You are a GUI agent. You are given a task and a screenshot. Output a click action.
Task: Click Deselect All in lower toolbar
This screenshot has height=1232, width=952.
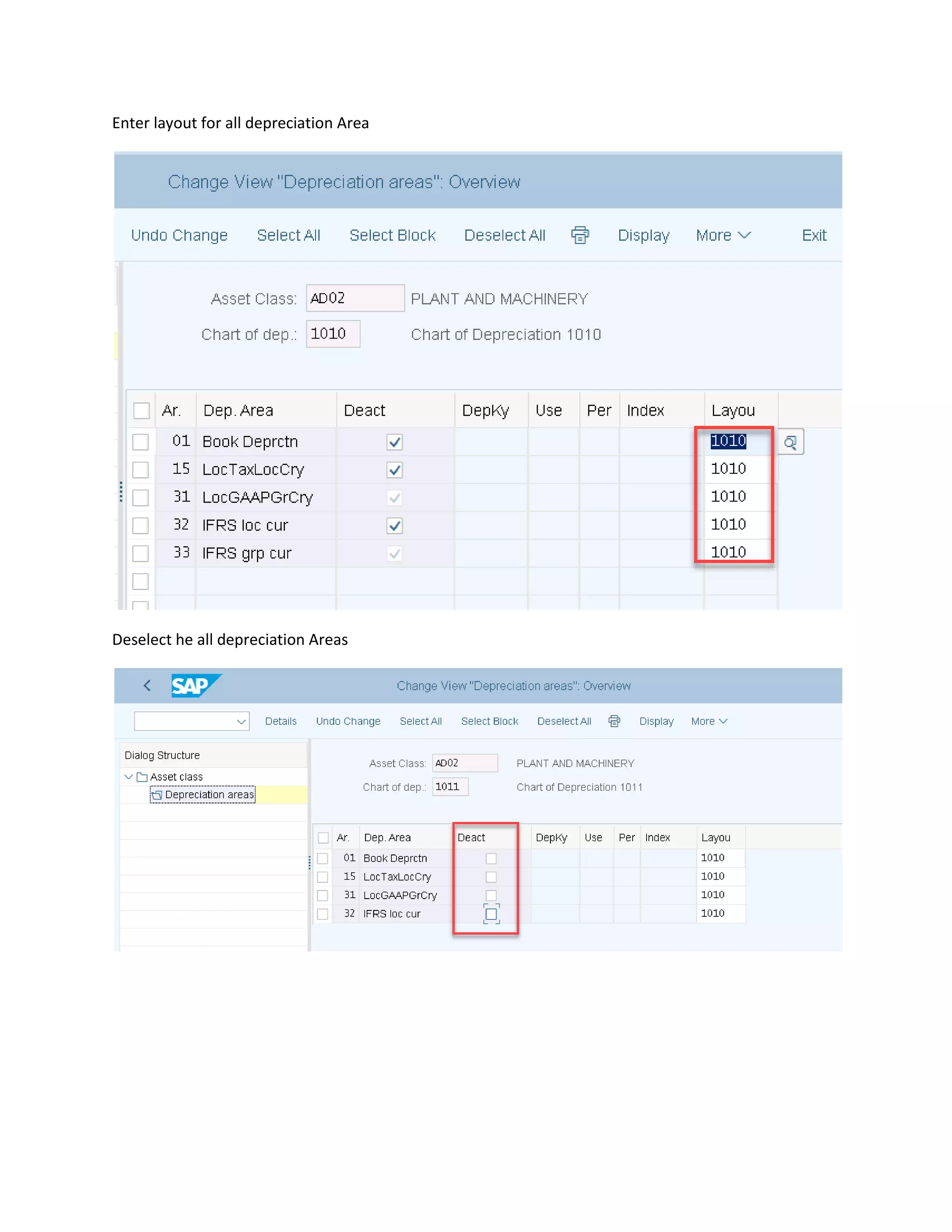564,721
